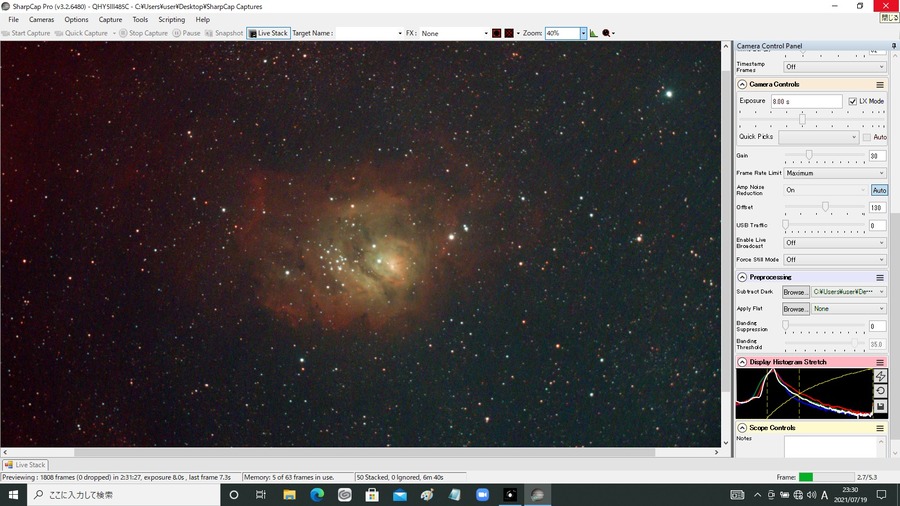This screenshot has width=900, height=506.
Task: Launch File Explorer from the taskbar
Action: [289, 495]
